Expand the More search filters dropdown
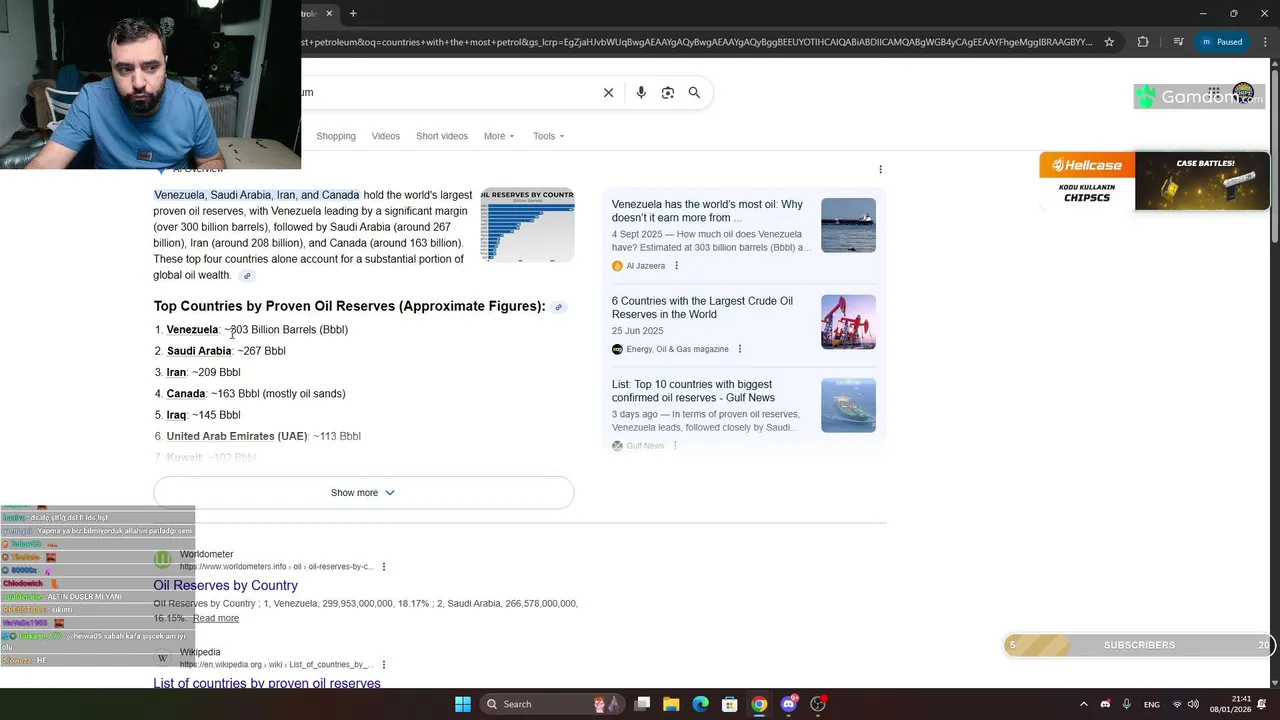 [499, 136]
